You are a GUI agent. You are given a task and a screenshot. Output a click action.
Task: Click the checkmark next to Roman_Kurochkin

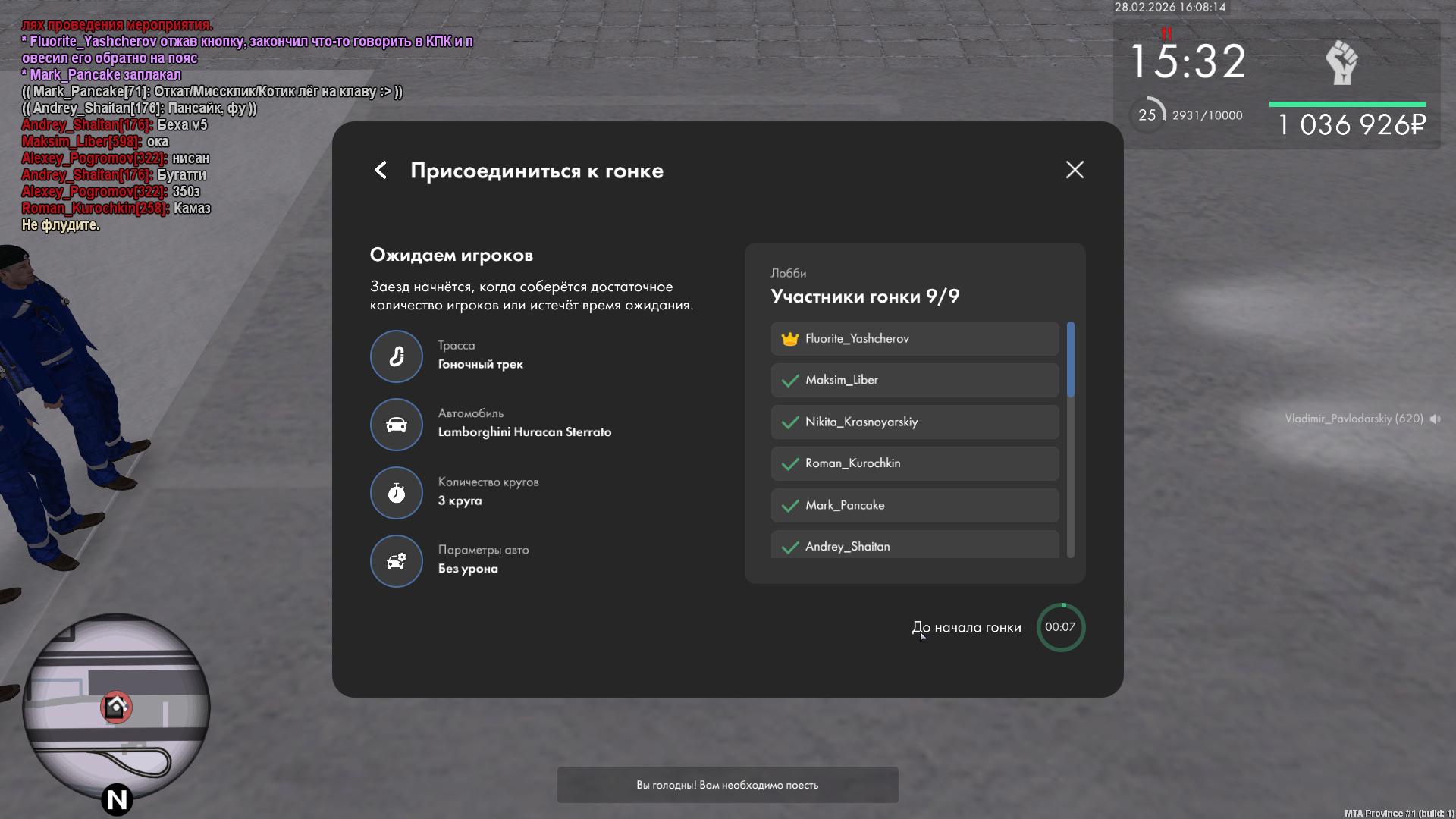point(790,464)
